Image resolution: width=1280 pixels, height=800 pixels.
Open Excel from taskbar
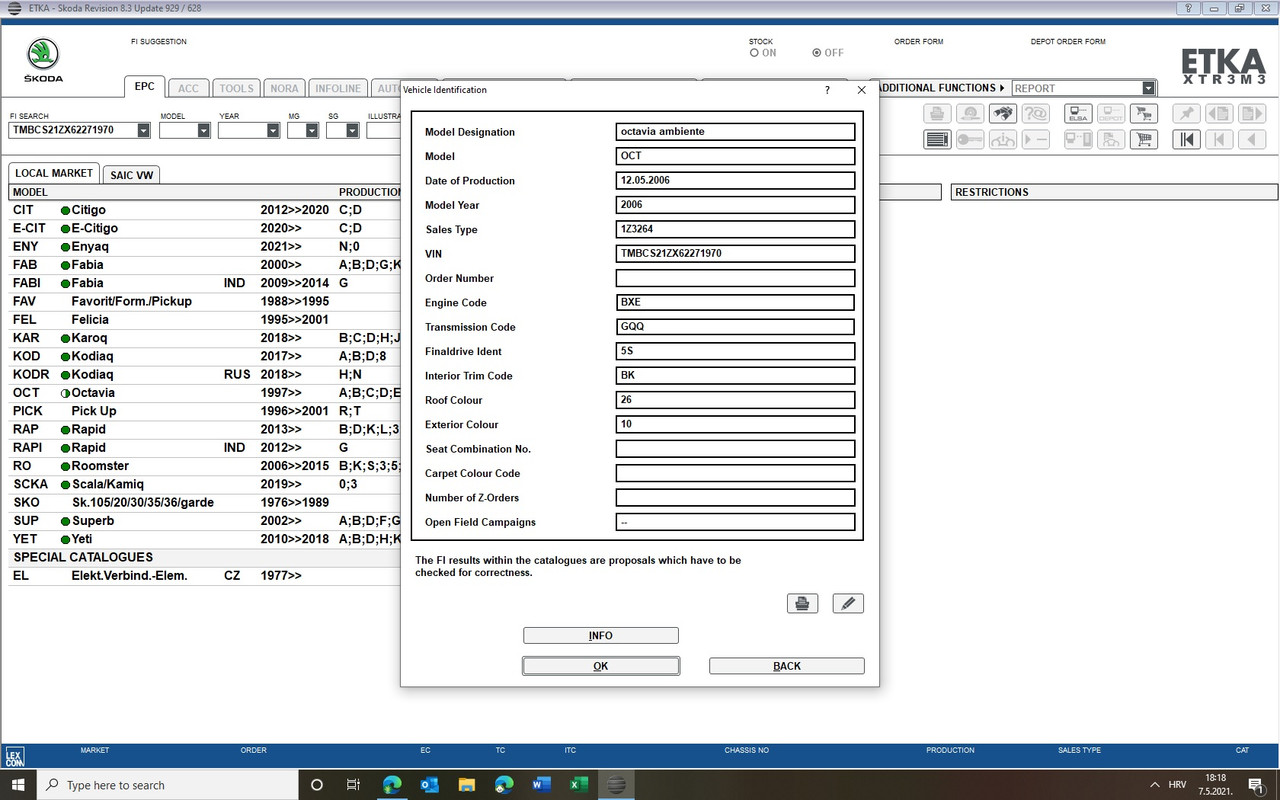[579, 785]
